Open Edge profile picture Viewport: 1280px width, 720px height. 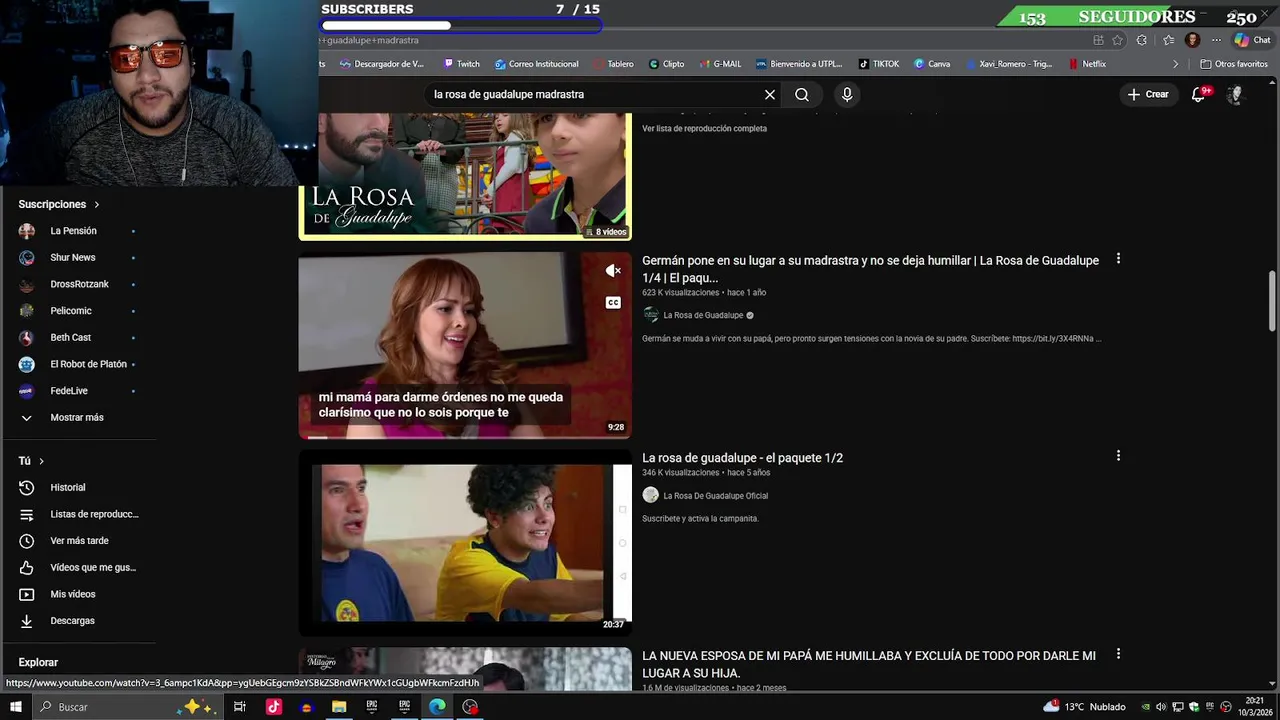click(x=1192, y=40)
